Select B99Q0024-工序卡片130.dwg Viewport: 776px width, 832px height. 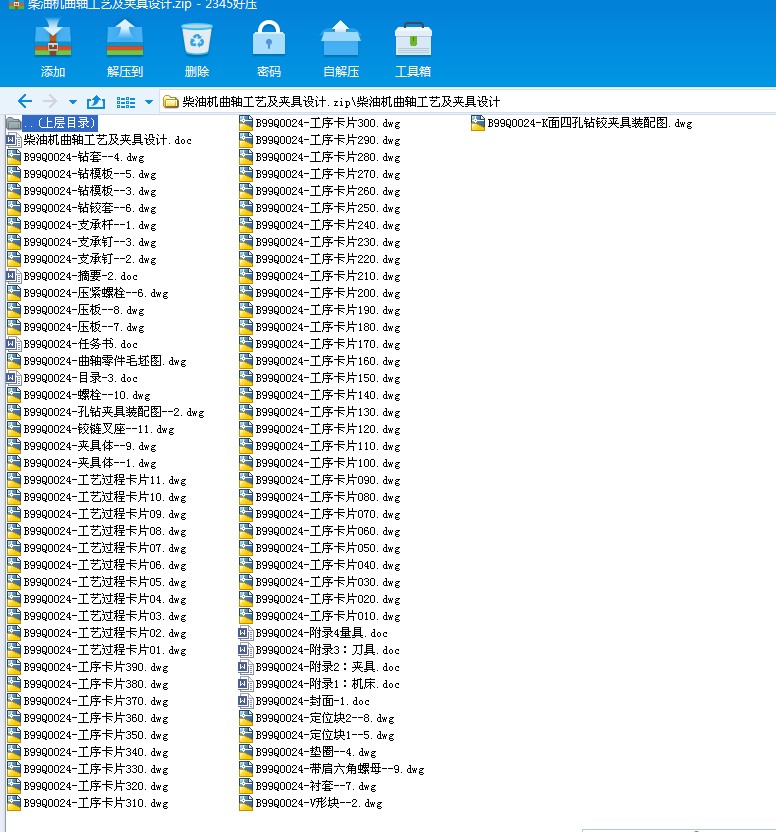(320, 412)
